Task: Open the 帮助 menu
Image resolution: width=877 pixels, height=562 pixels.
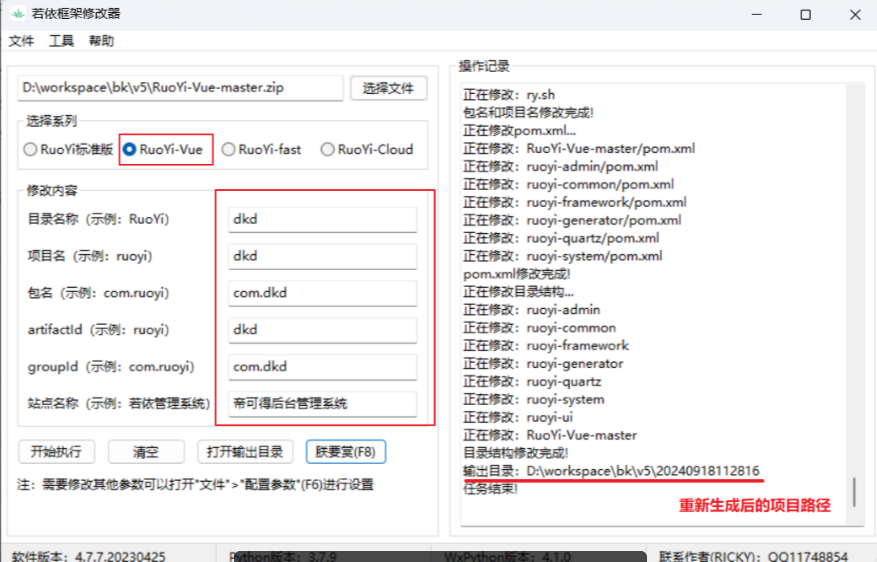Action: [x=101, y=41]
